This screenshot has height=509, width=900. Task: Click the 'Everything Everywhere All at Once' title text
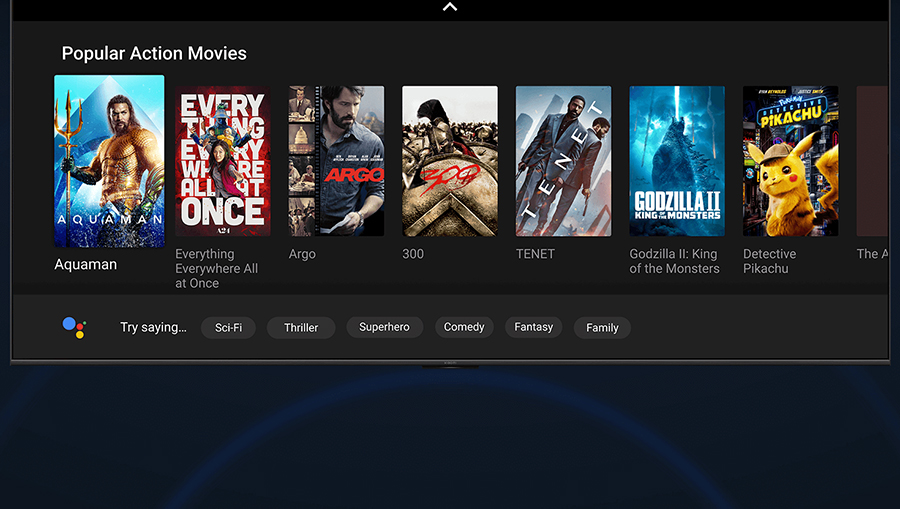point(216,269)
